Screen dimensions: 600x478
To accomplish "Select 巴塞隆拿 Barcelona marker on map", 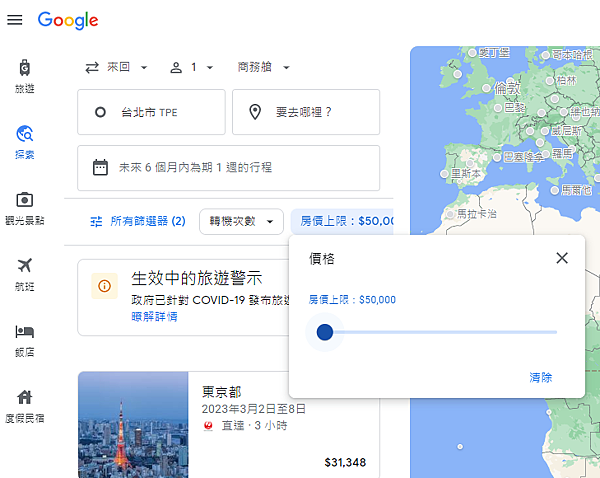I will coord(497,157).
